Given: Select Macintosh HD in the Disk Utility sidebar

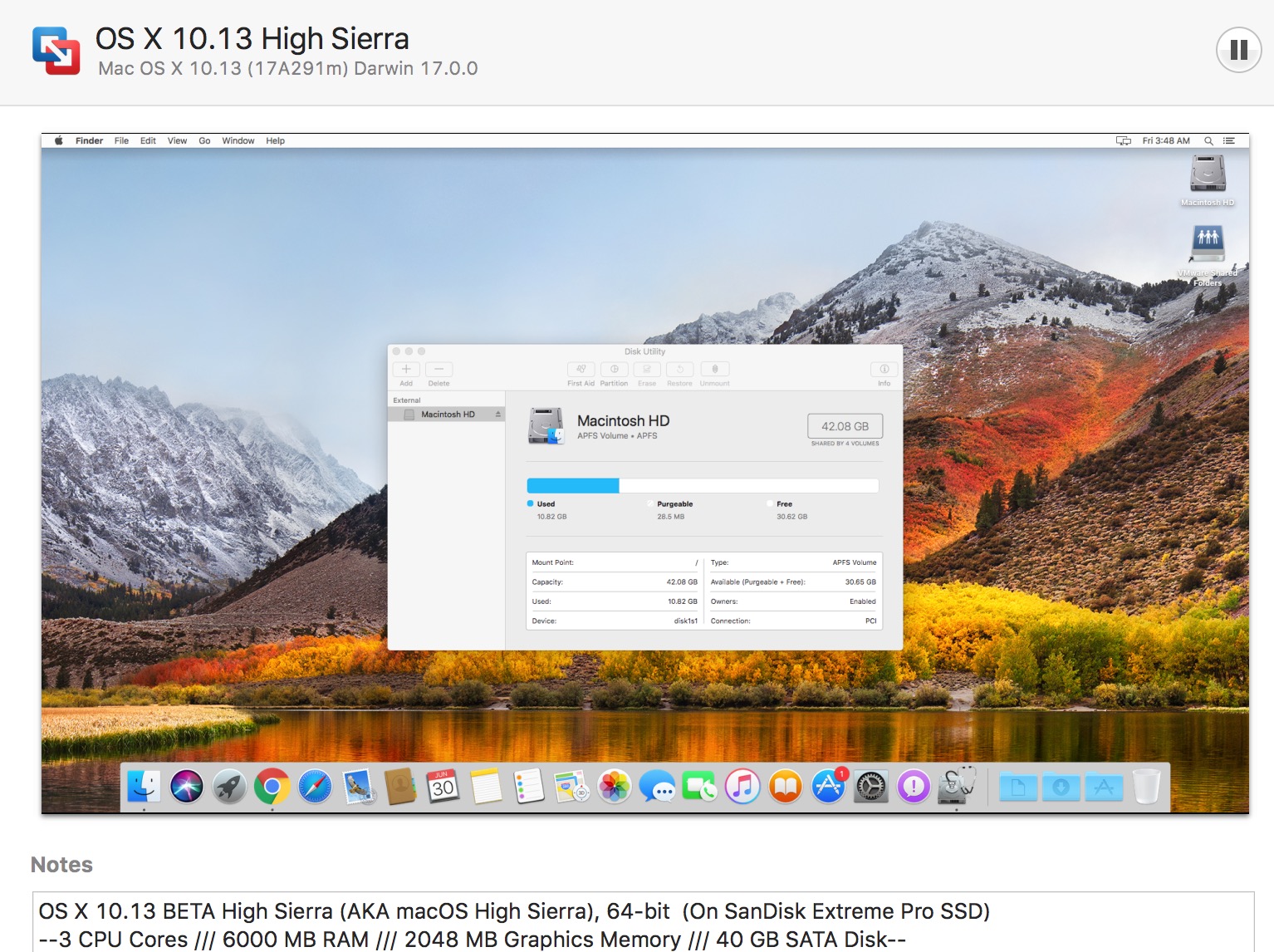Looking at the screenshot, I should coord(447,415).
